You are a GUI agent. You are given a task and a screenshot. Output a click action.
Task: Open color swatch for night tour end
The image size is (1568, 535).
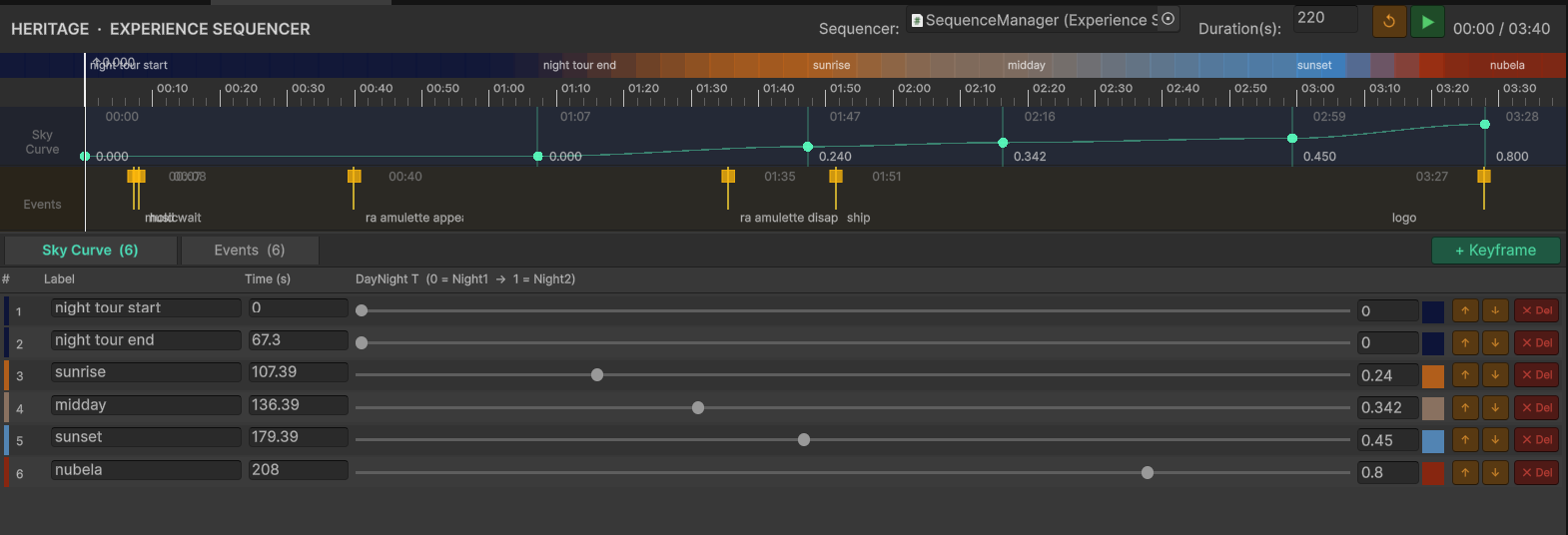[x=1433, y=343]
